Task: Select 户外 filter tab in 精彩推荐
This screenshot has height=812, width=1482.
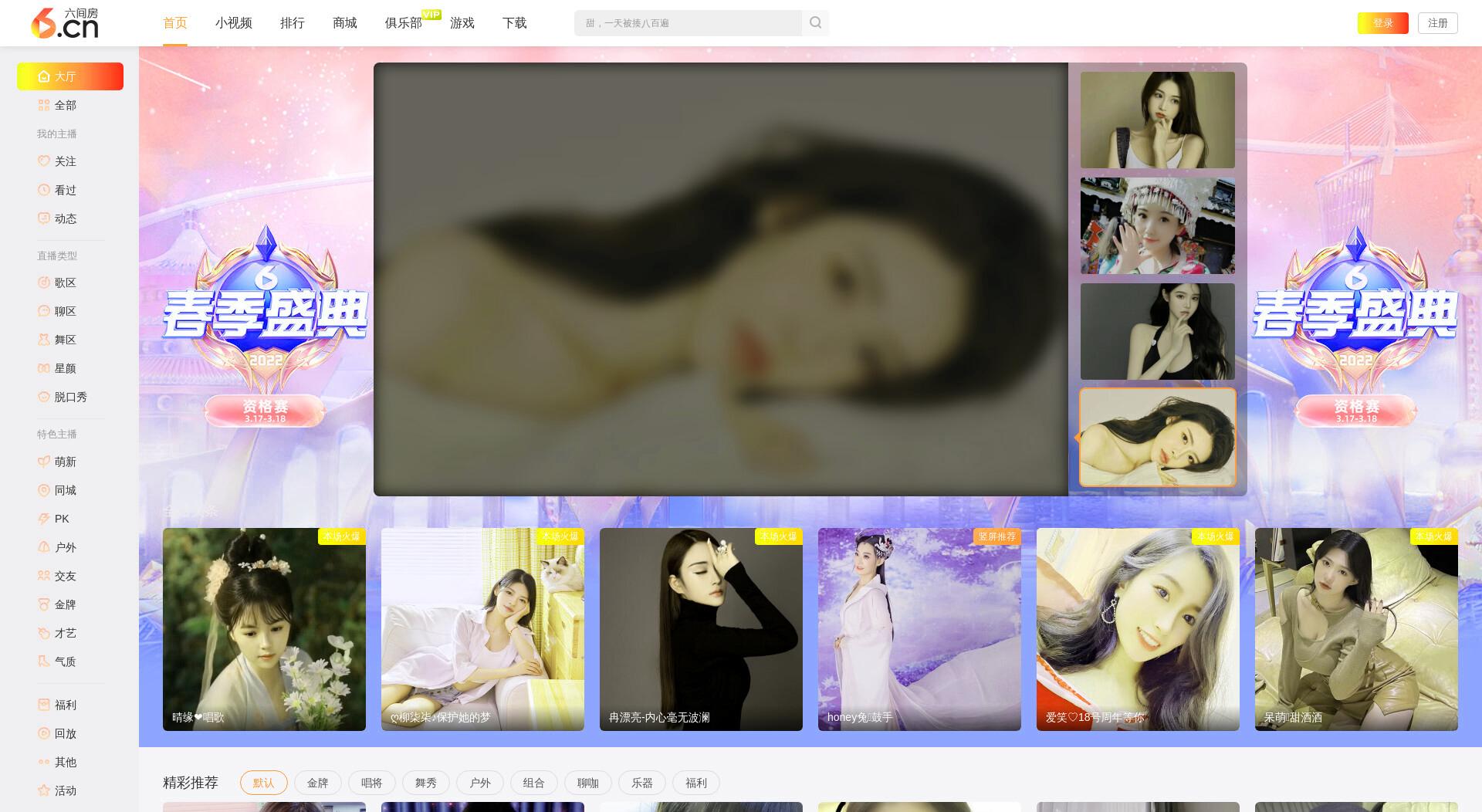Action: [480, 783]
